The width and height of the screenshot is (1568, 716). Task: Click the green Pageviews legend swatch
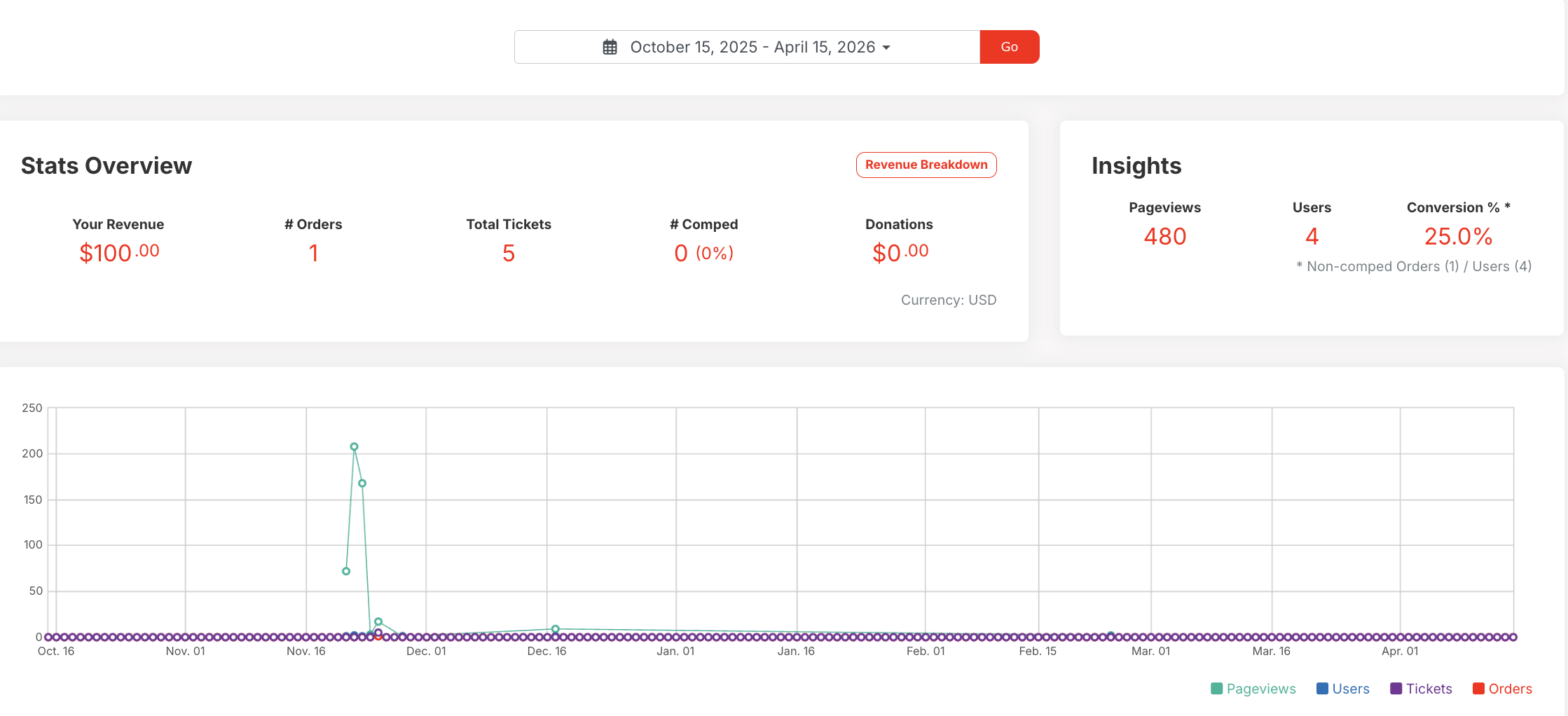(1216, 689)
